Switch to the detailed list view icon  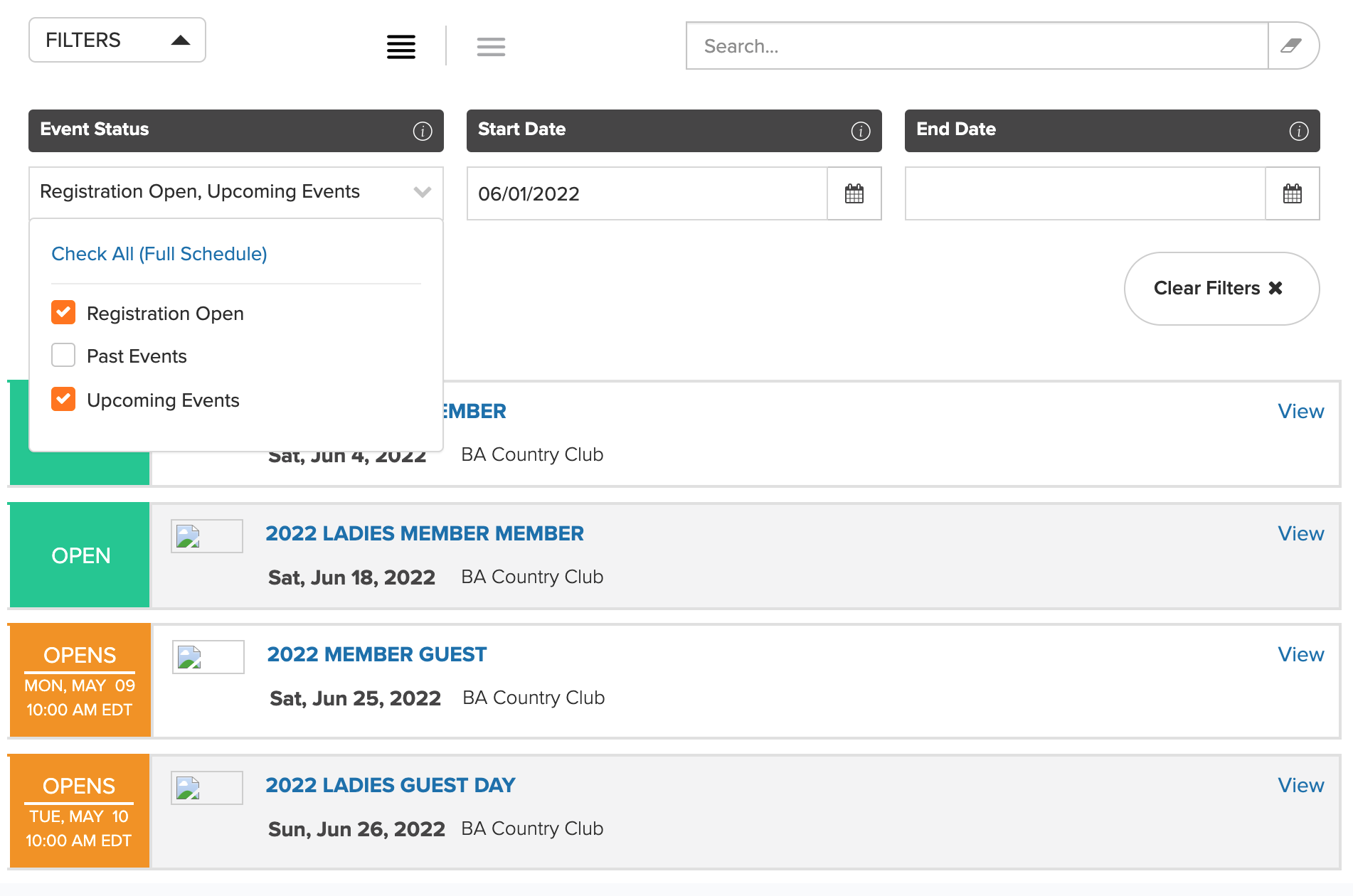click(400, 47)
